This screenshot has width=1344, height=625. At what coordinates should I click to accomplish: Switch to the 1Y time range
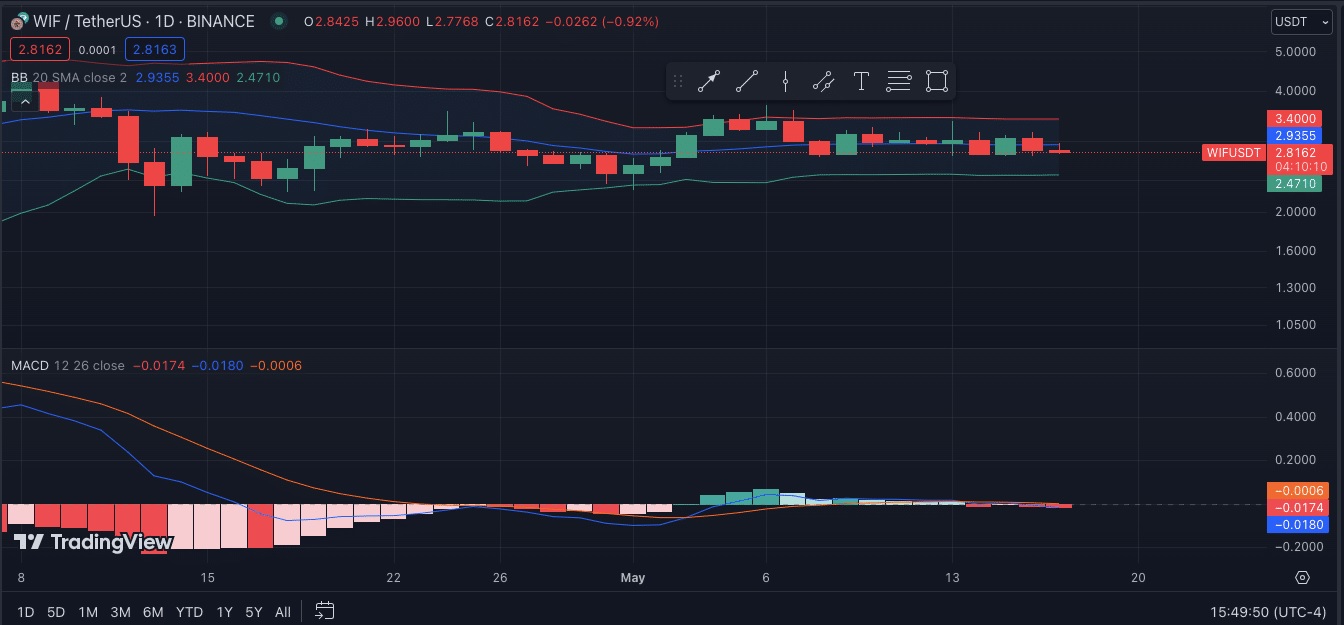[224, 611]
